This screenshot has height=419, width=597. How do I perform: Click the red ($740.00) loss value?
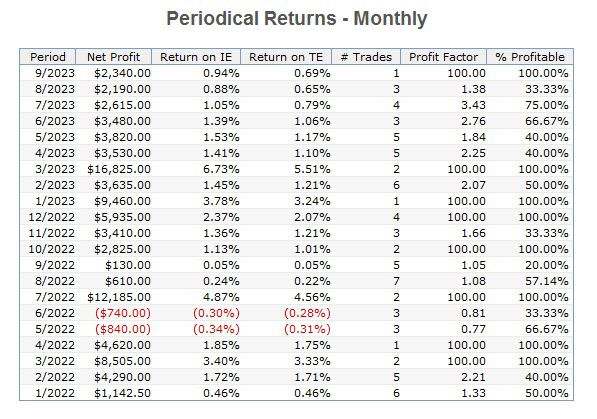coord(123,313)
